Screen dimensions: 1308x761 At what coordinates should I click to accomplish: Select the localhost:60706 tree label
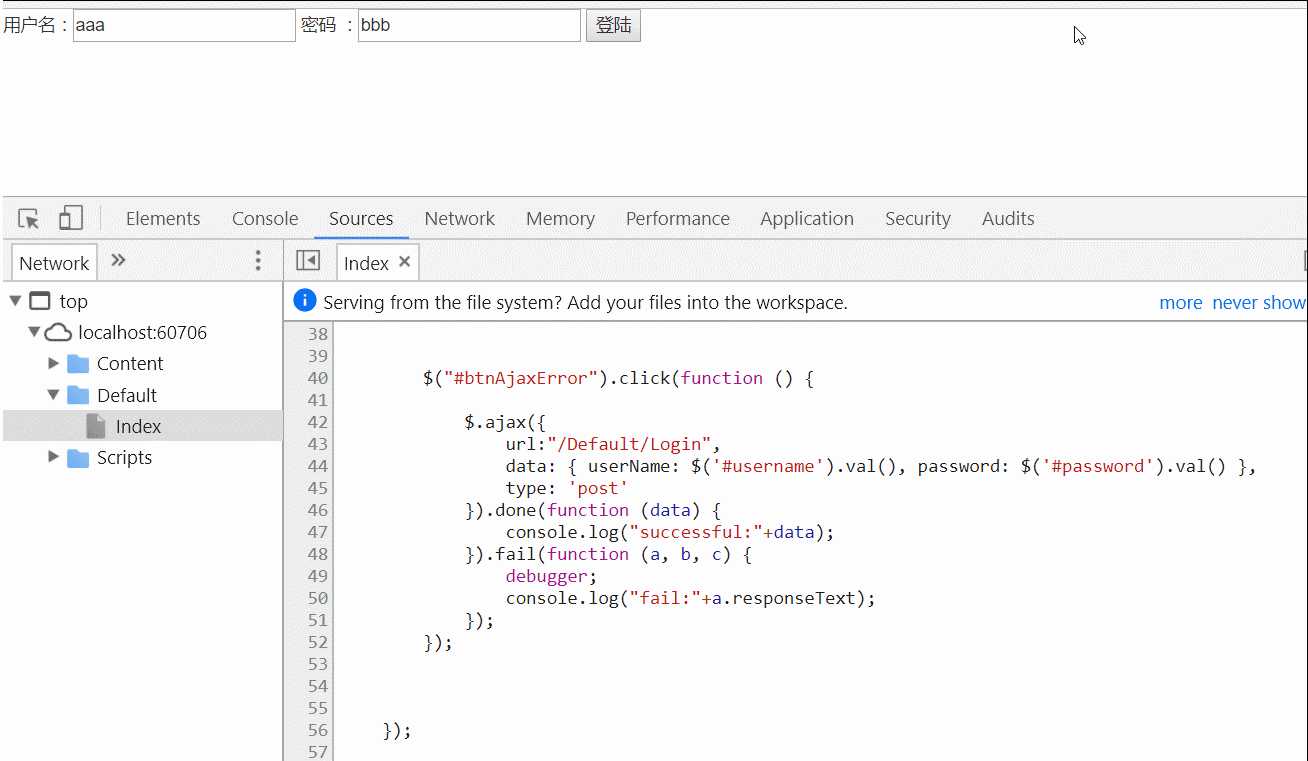[143, 333]
